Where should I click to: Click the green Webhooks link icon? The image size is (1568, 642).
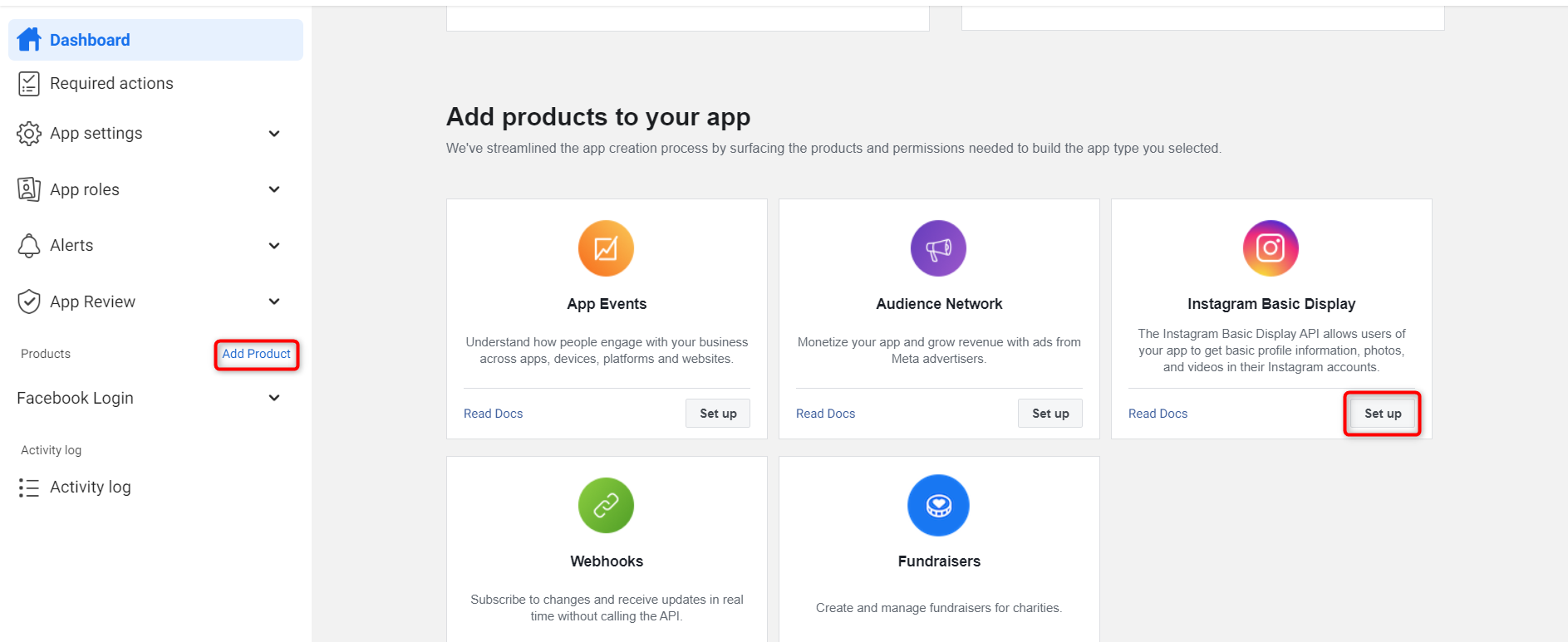point(606,505)
